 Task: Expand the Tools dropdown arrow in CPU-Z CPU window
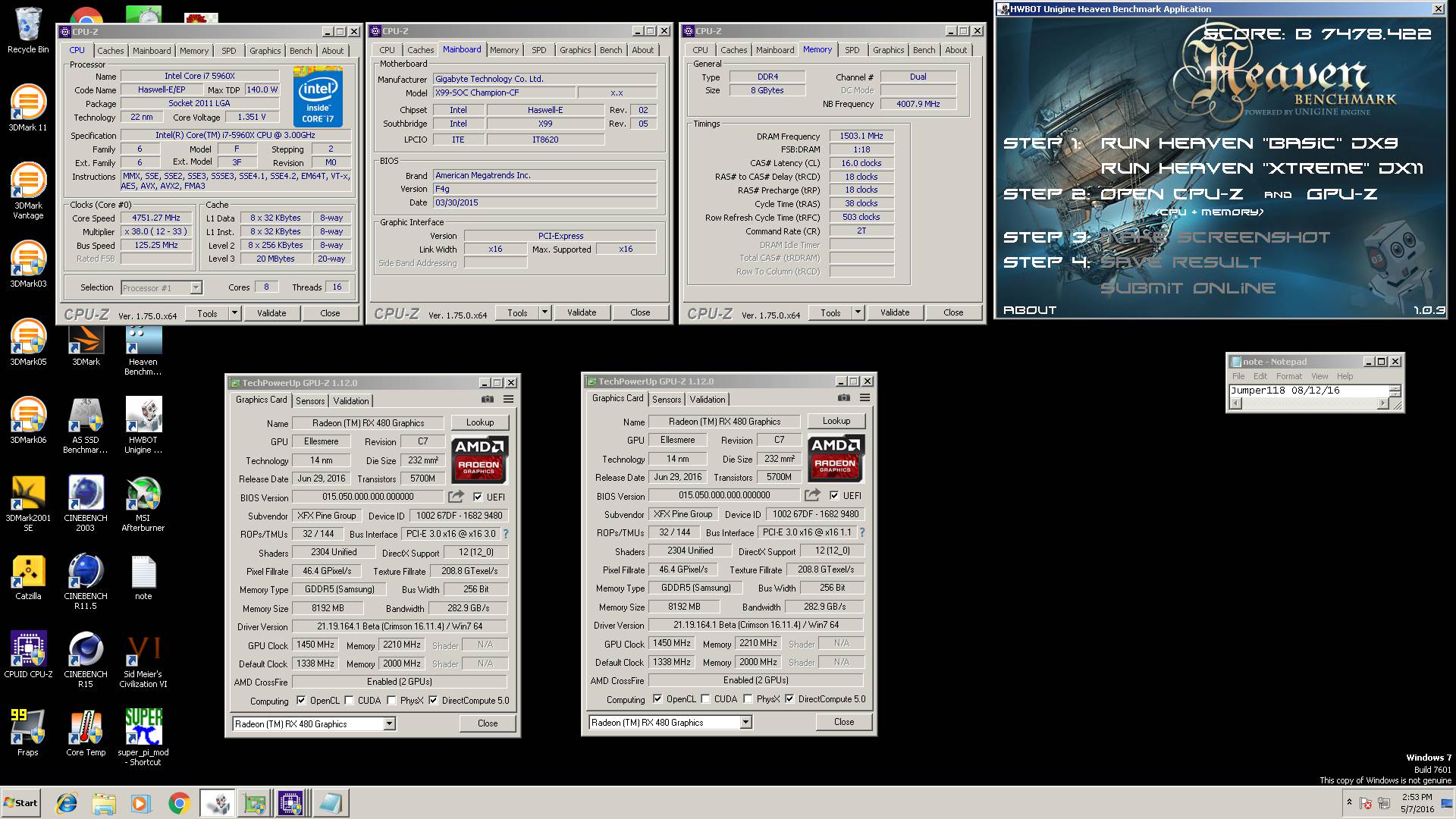(x=235, y=313)
